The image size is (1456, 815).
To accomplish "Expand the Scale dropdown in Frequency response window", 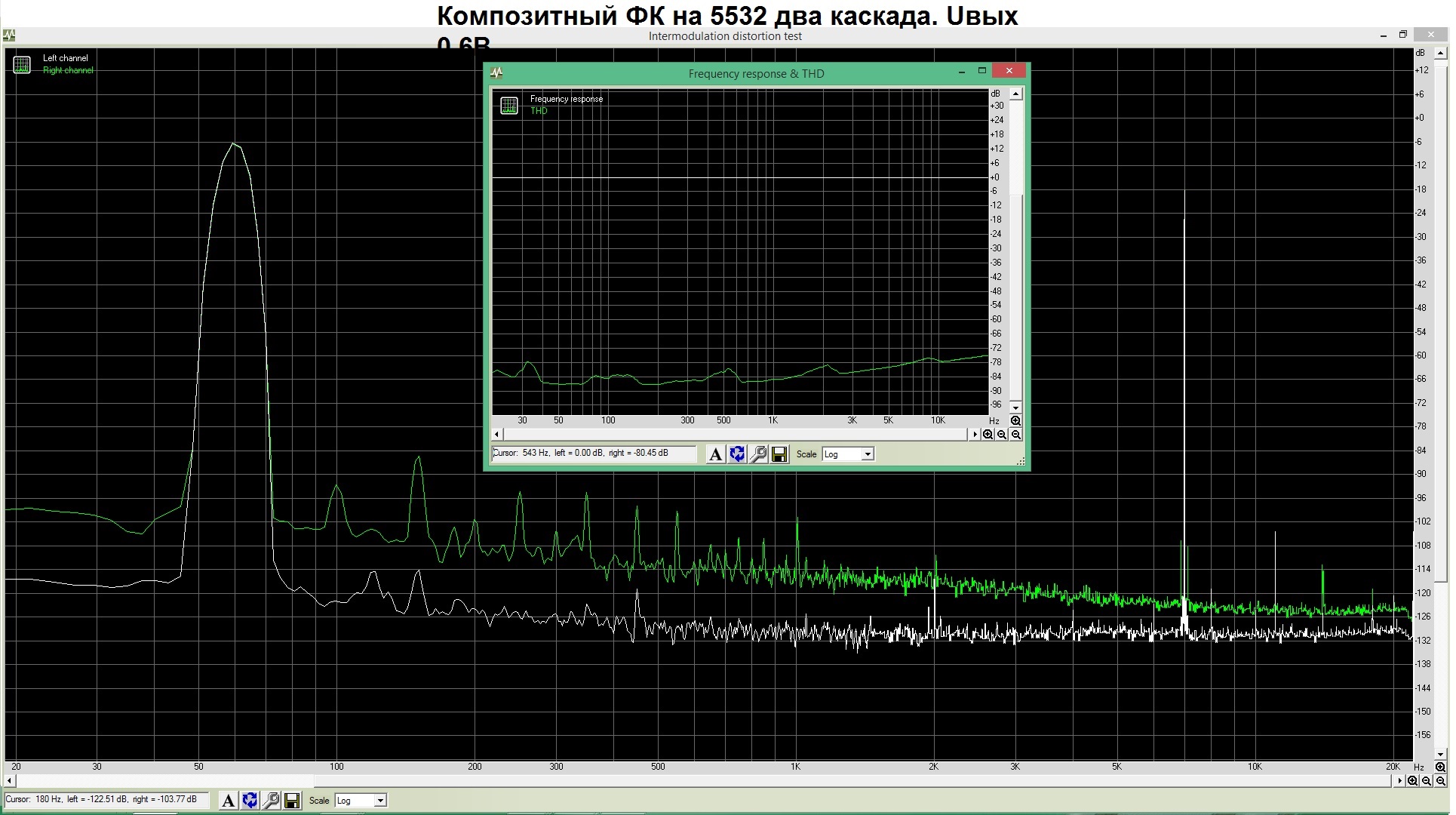I will coord(848,454).
